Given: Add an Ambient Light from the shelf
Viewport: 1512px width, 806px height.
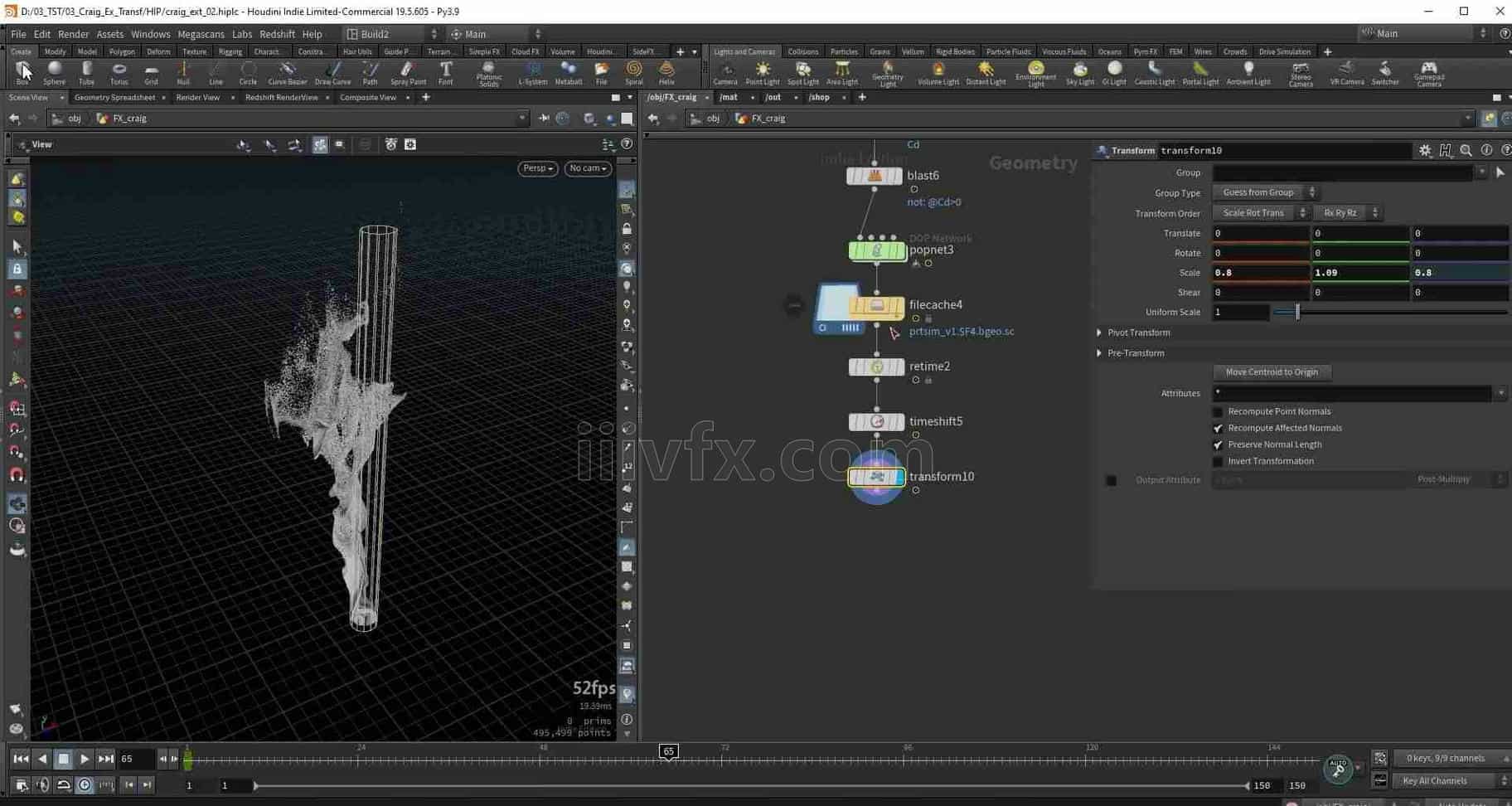Looking at the screenshot, I should click(x=1248, y=73).
